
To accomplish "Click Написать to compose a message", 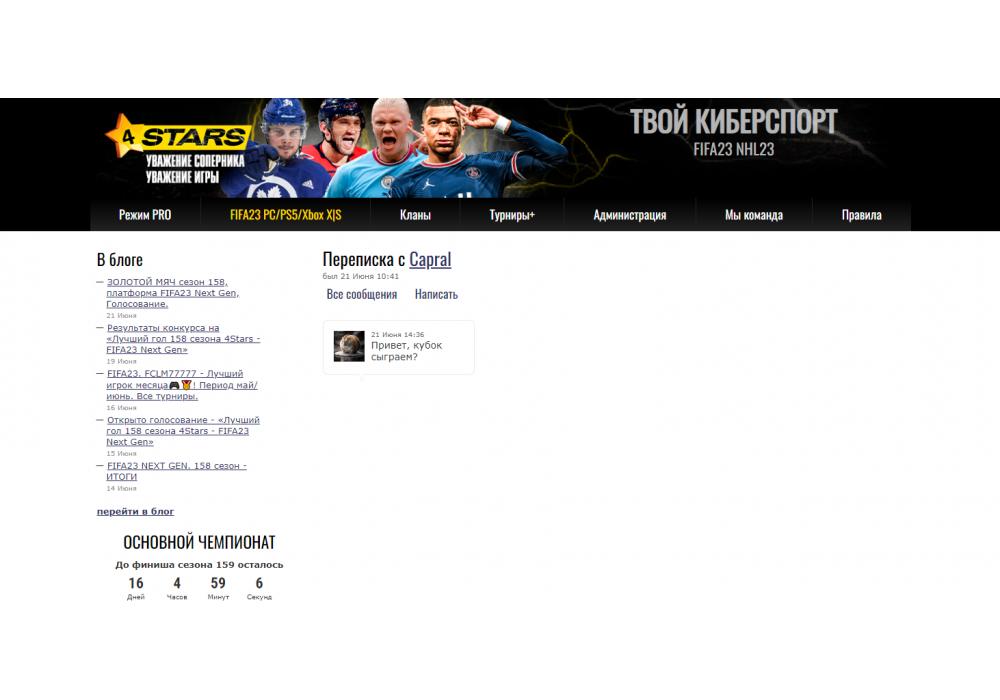I will coord(436,294).
